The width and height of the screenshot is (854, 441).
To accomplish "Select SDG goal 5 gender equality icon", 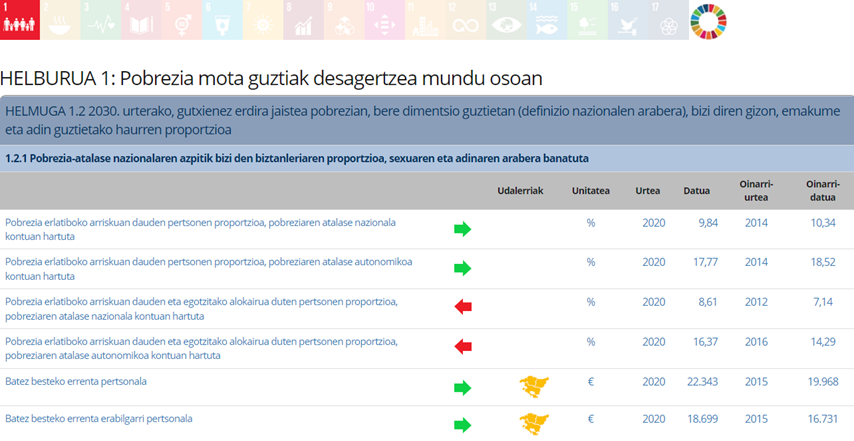I will (x=182, y=20).
